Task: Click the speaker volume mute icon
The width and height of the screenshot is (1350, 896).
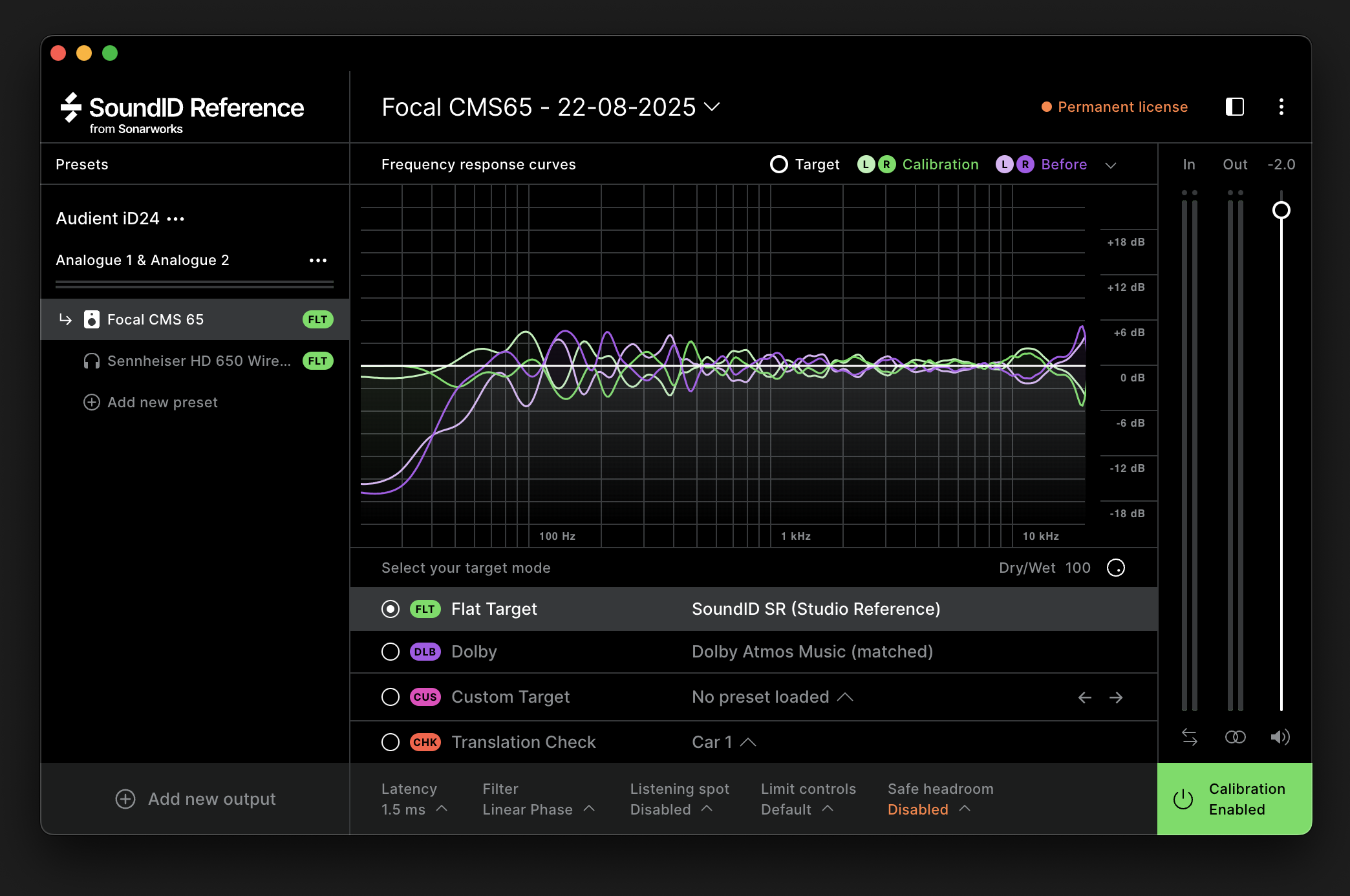Action: [1280, 737]
